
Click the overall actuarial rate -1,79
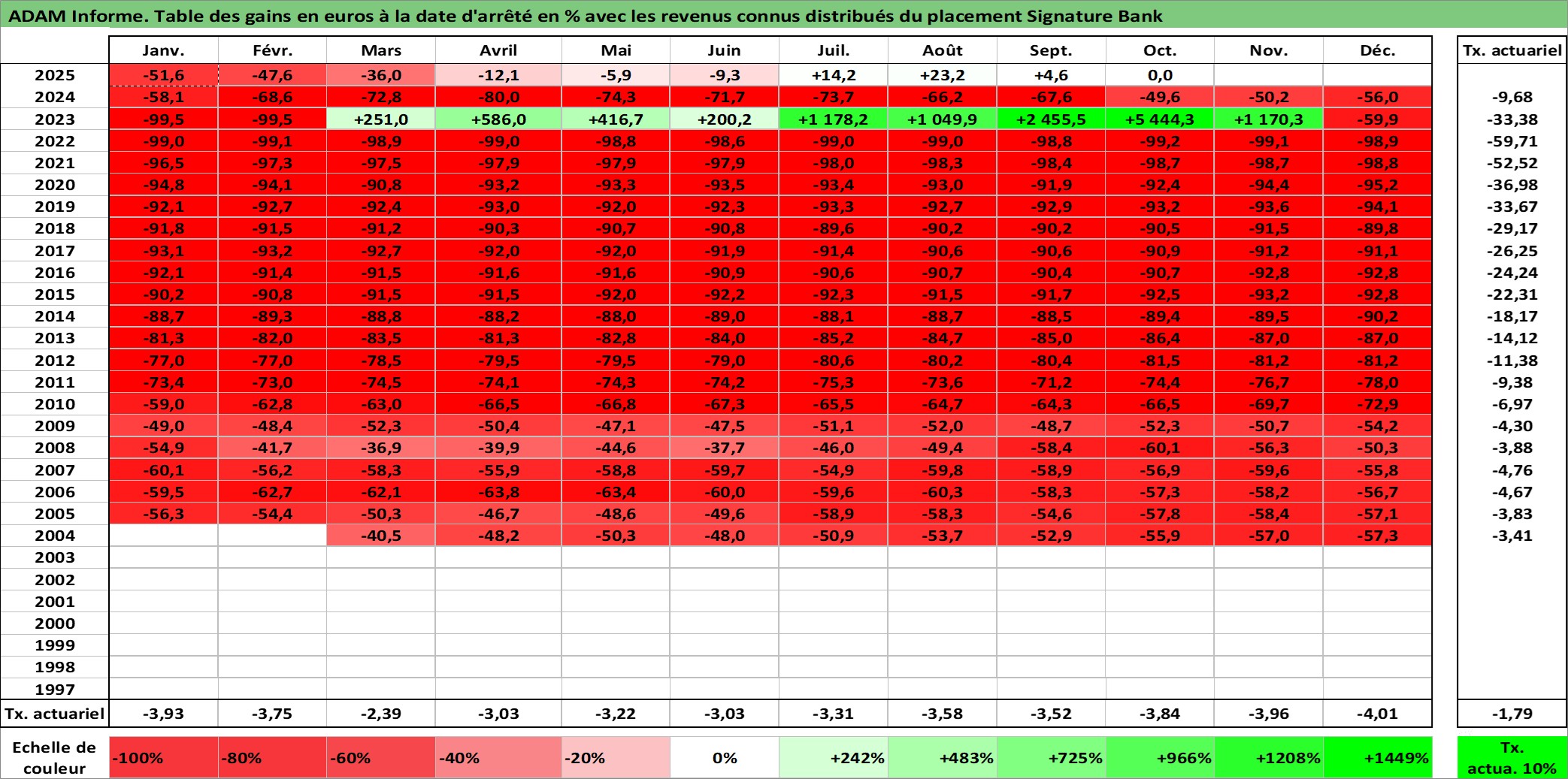pyautogui.click(x=1512, y=714)
